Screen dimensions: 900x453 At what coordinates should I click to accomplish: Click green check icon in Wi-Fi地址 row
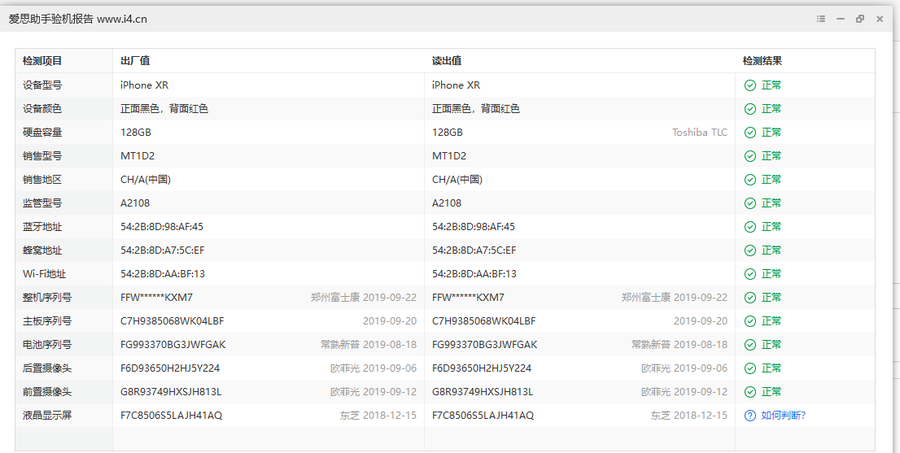pyautogui.click(x=750, y=274)
